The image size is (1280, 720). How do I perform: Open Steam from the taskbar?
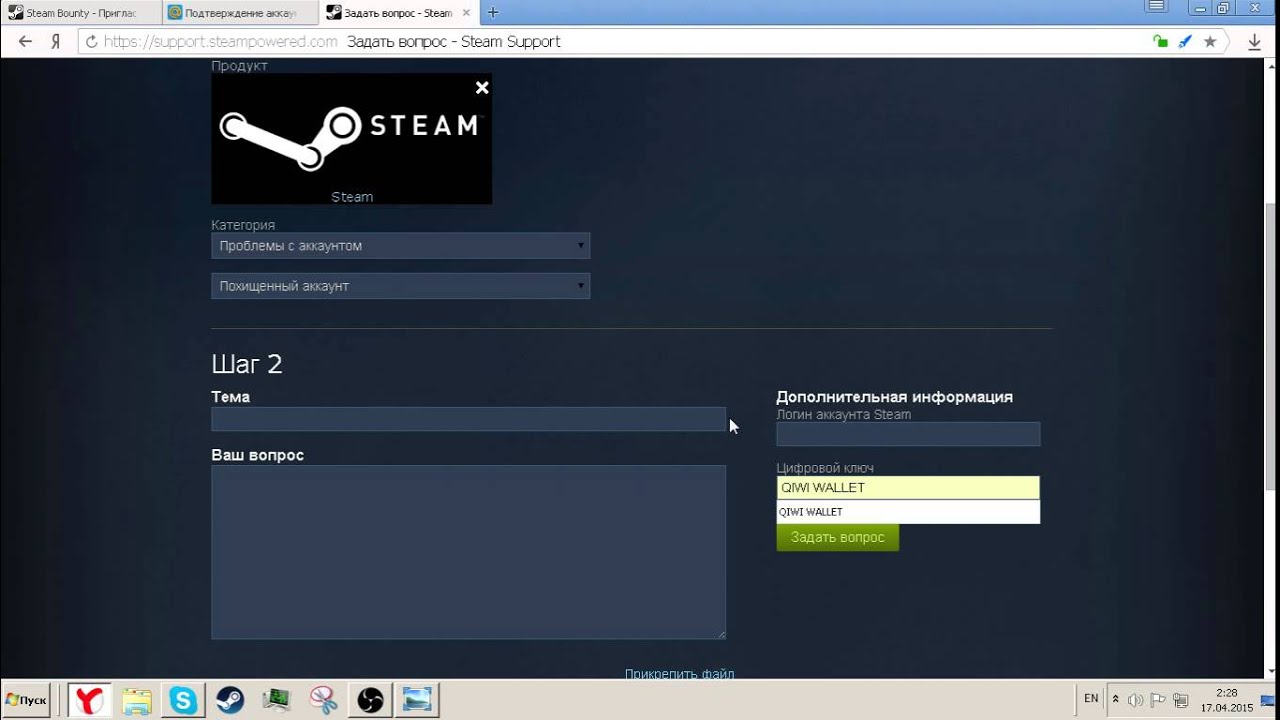pyautogui.click(x=229, y=700)
